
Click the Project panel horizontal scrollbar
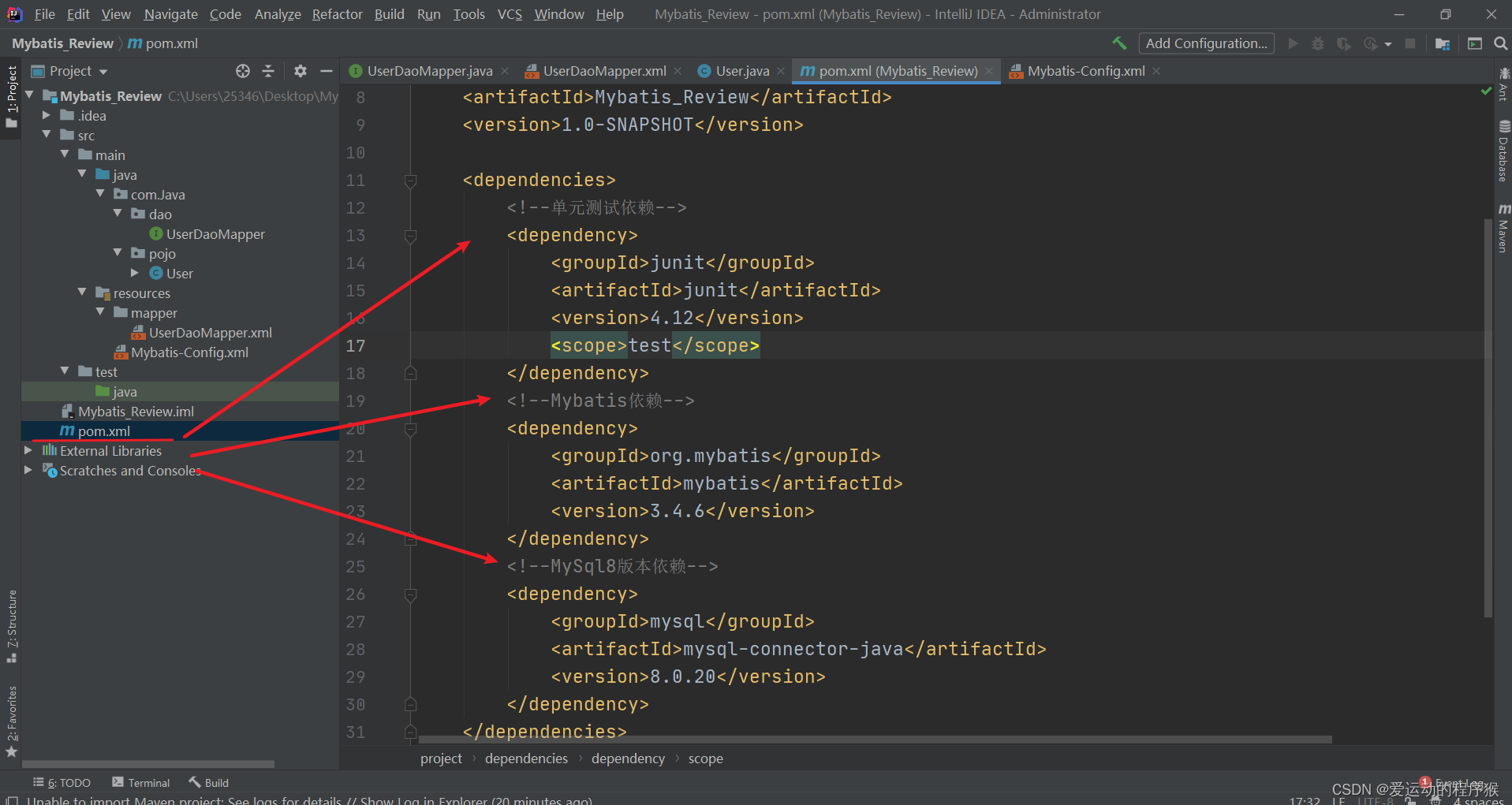pyautogui.click(x=148, y=764)
